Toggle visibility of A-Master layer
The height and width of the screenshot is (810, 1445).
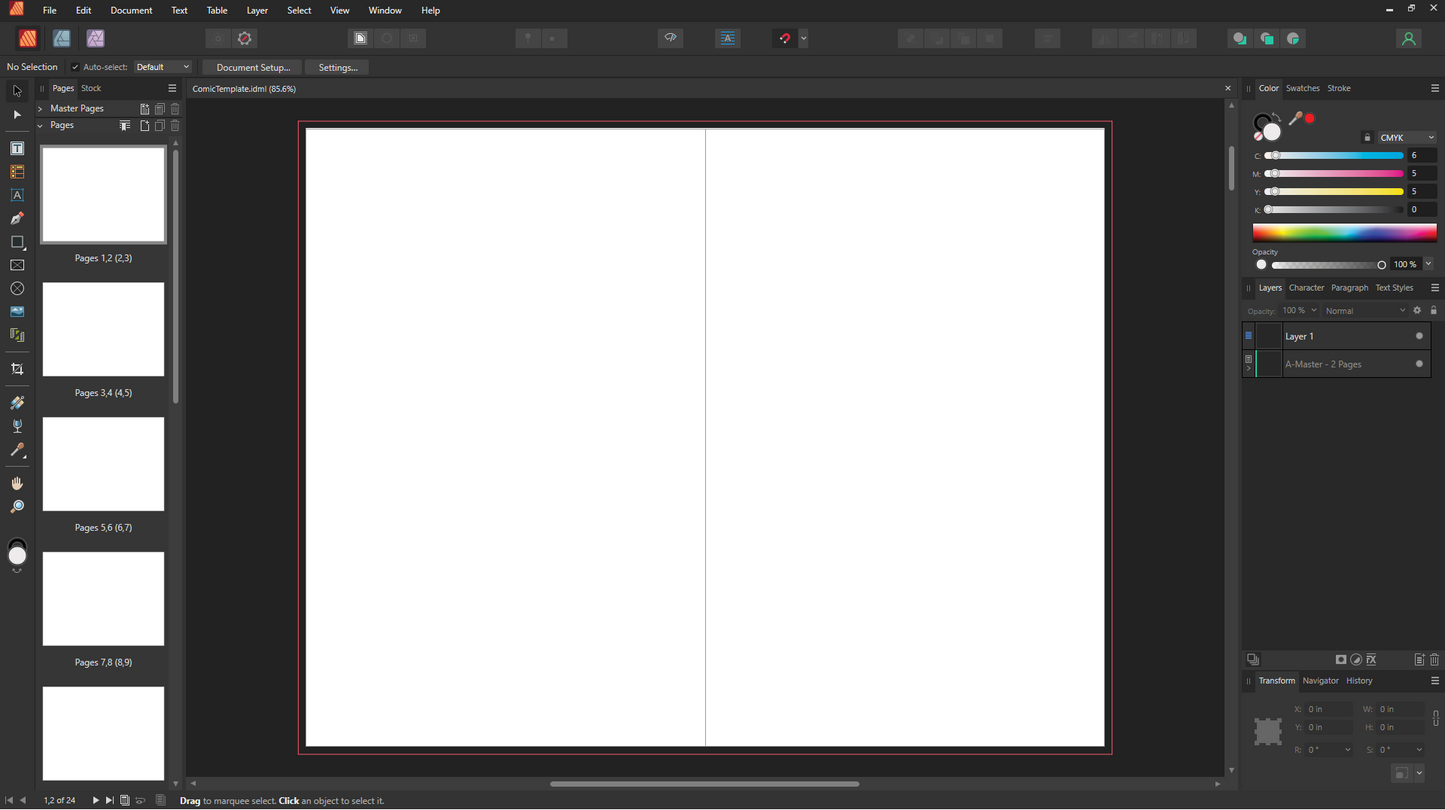pos(1419,364)
